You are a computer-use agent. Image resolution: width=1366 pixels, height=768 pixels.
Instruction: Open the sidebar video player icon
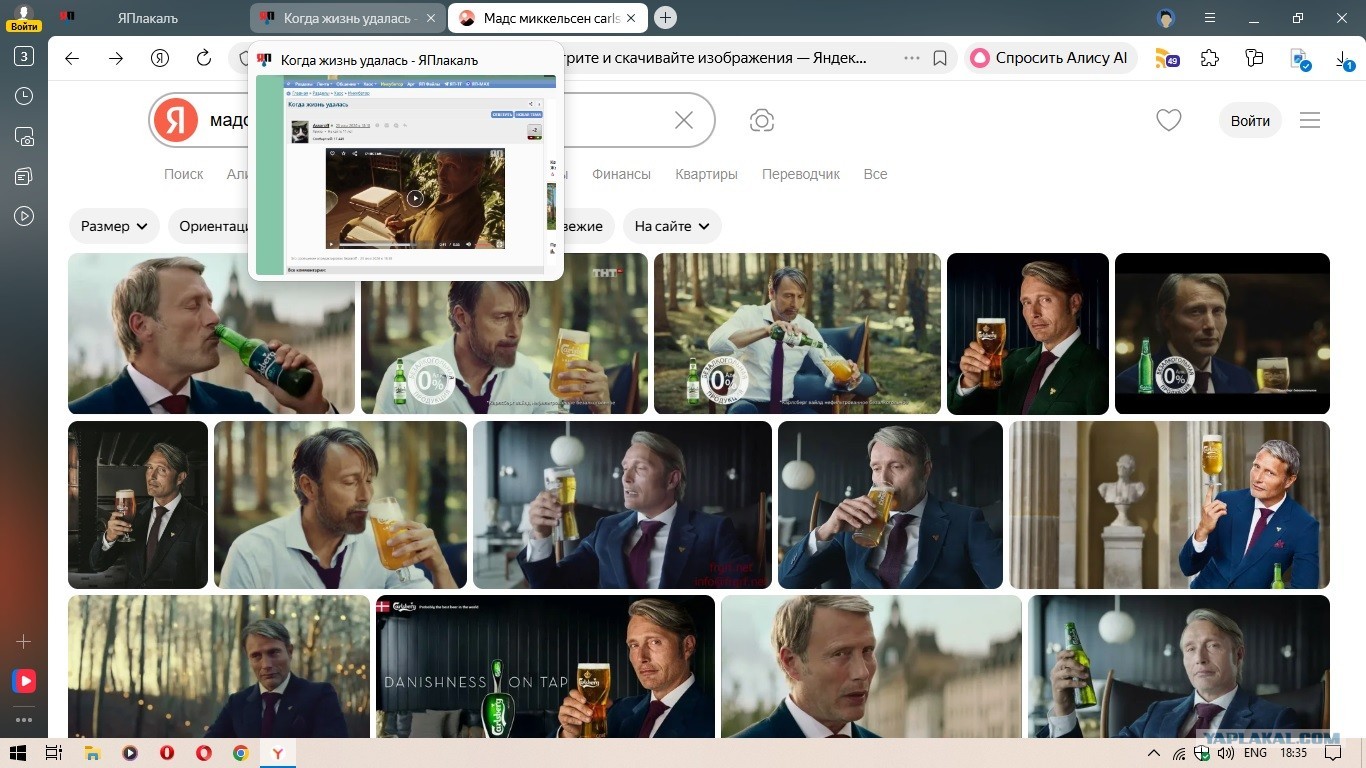[x=24, y=216]
